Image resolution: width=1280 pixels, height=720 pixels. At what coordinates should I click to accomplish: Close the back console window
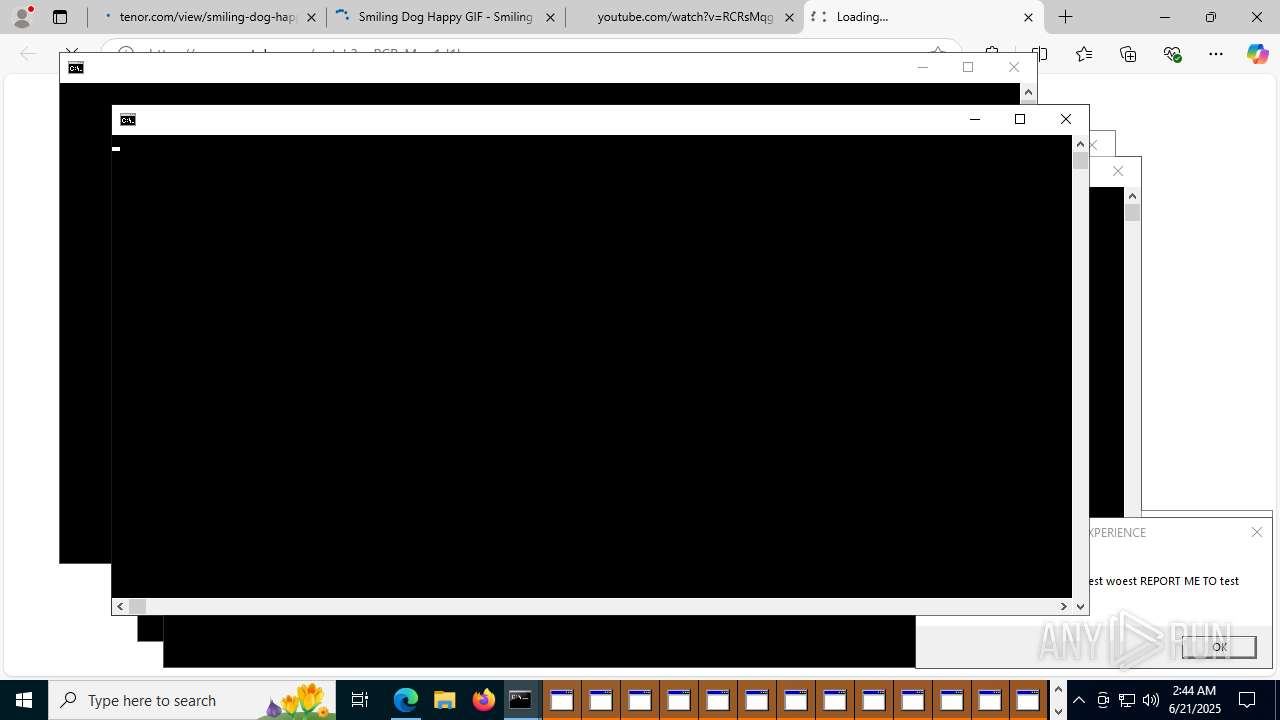coord(1014,67)
